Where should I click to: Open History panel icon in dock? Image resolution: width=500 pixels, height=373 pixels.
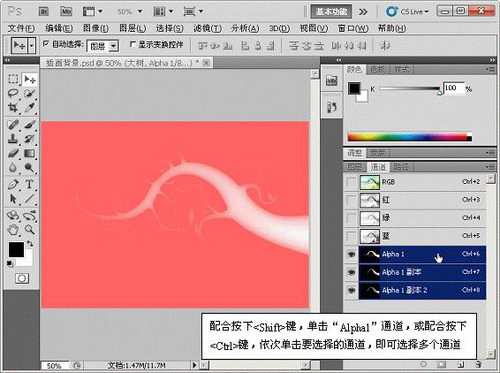point(331,107)
